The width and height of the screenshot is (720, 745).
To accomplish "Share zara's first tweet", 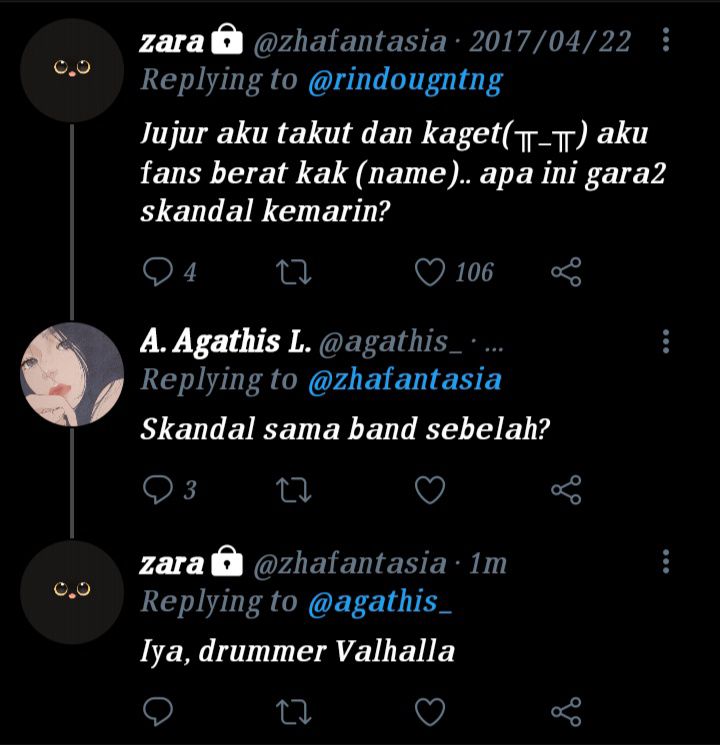I will [566, 272].
